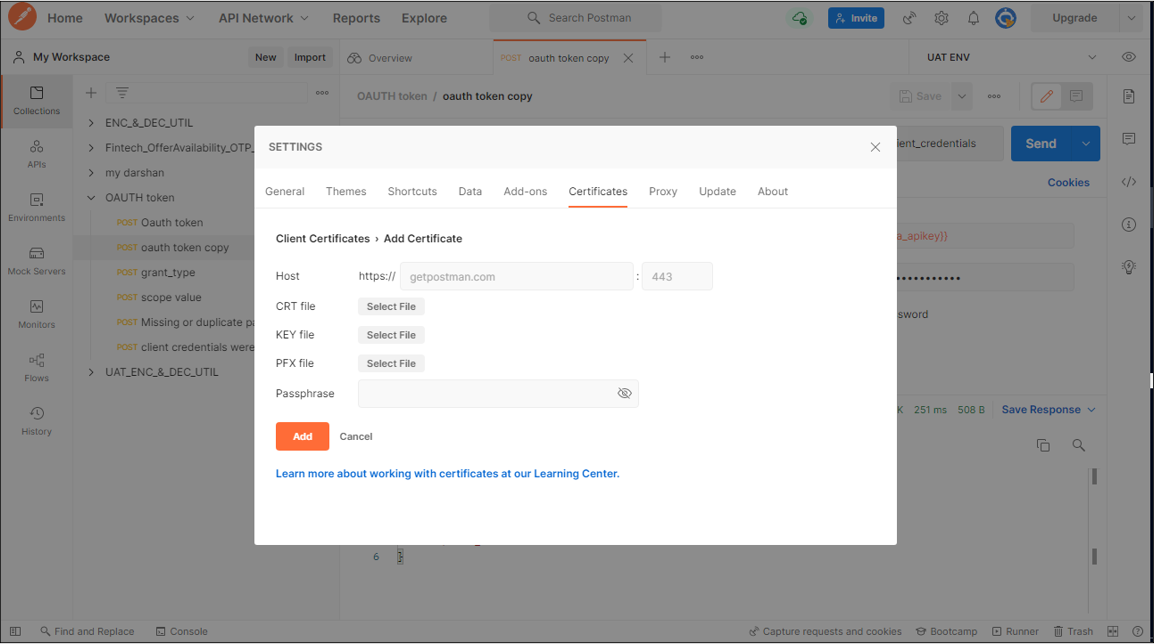Click the code snippet icon on right sidebar
1154x644 pixels.
point(1129,182)
